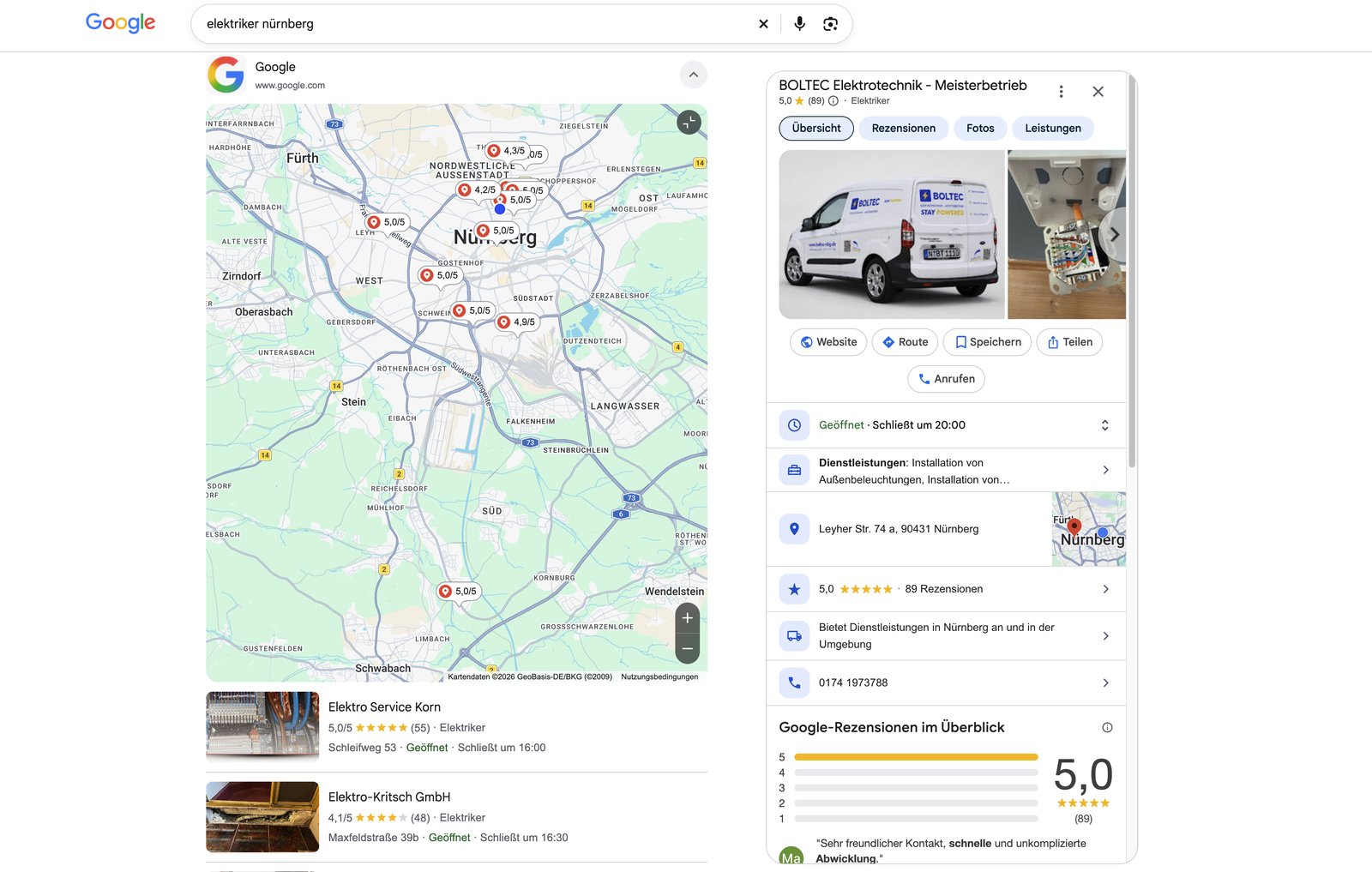Share the business via Teilen

tap(1069, 342)
